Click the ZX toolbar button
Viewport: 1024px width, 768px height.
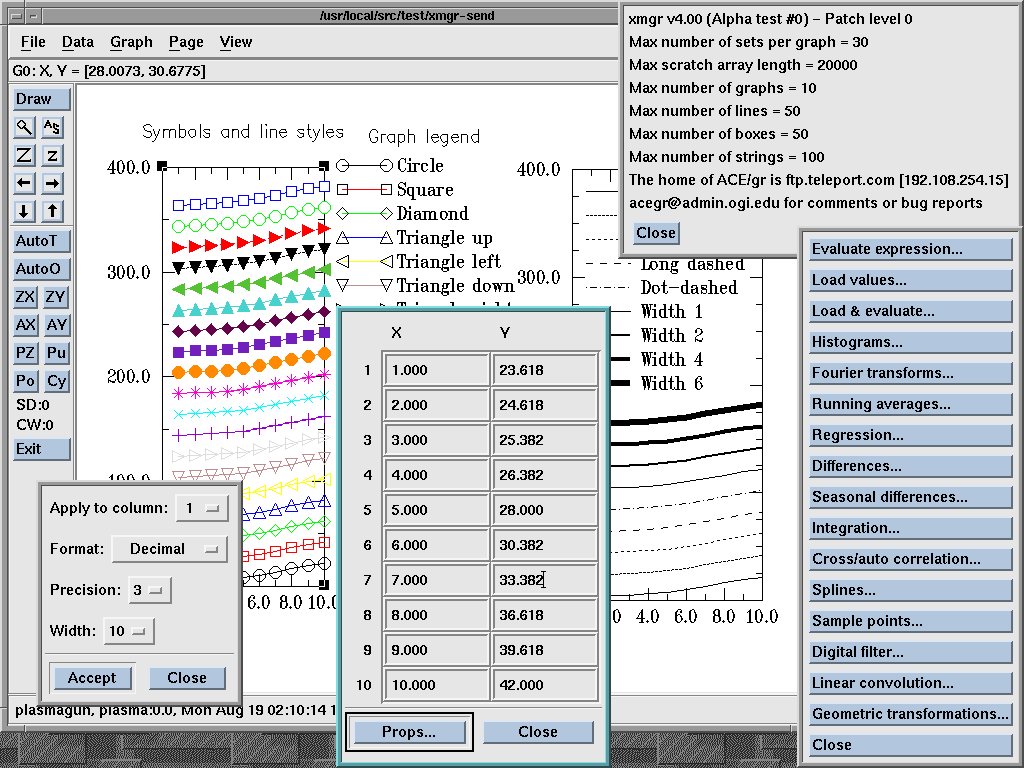pos(24,297)
